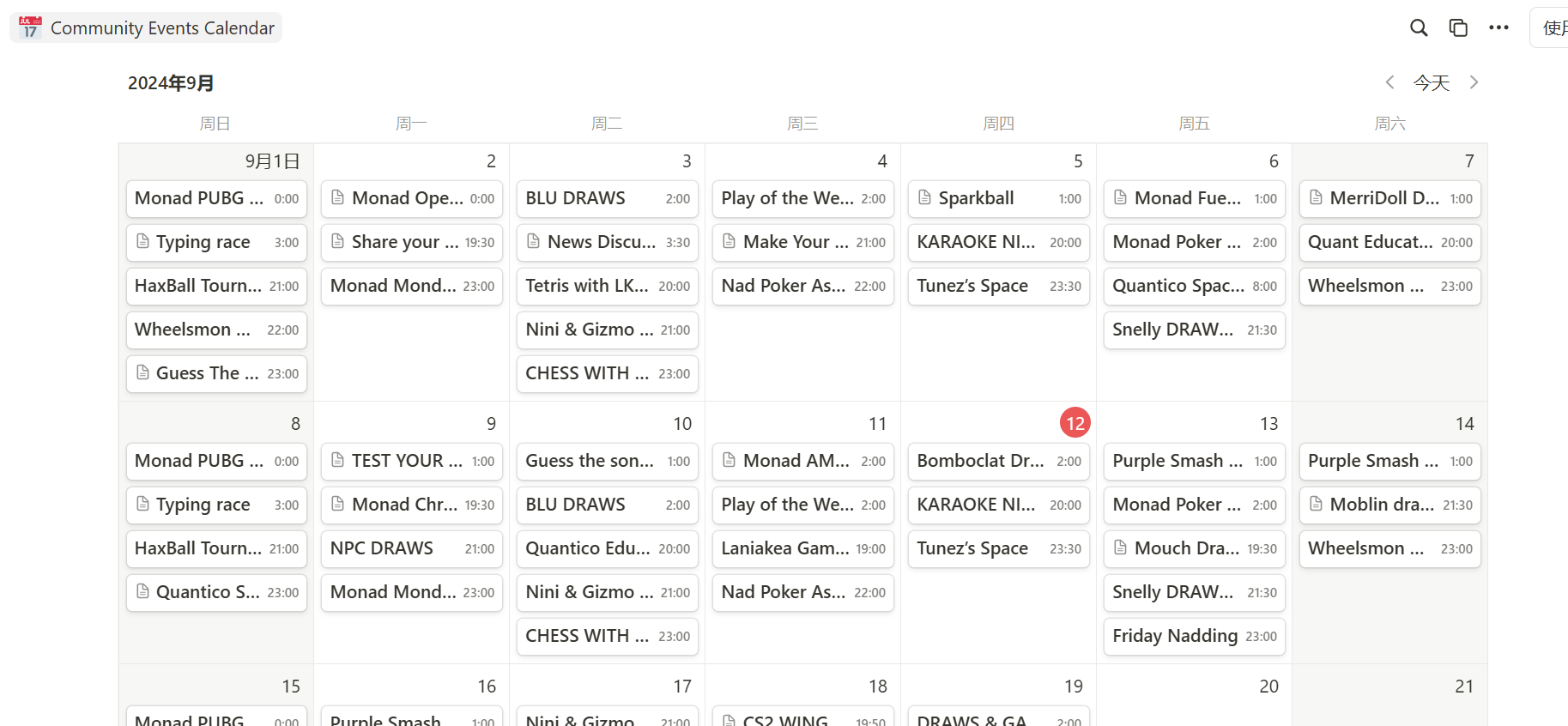Open the Community Events Calendar title

click(162, 27)
